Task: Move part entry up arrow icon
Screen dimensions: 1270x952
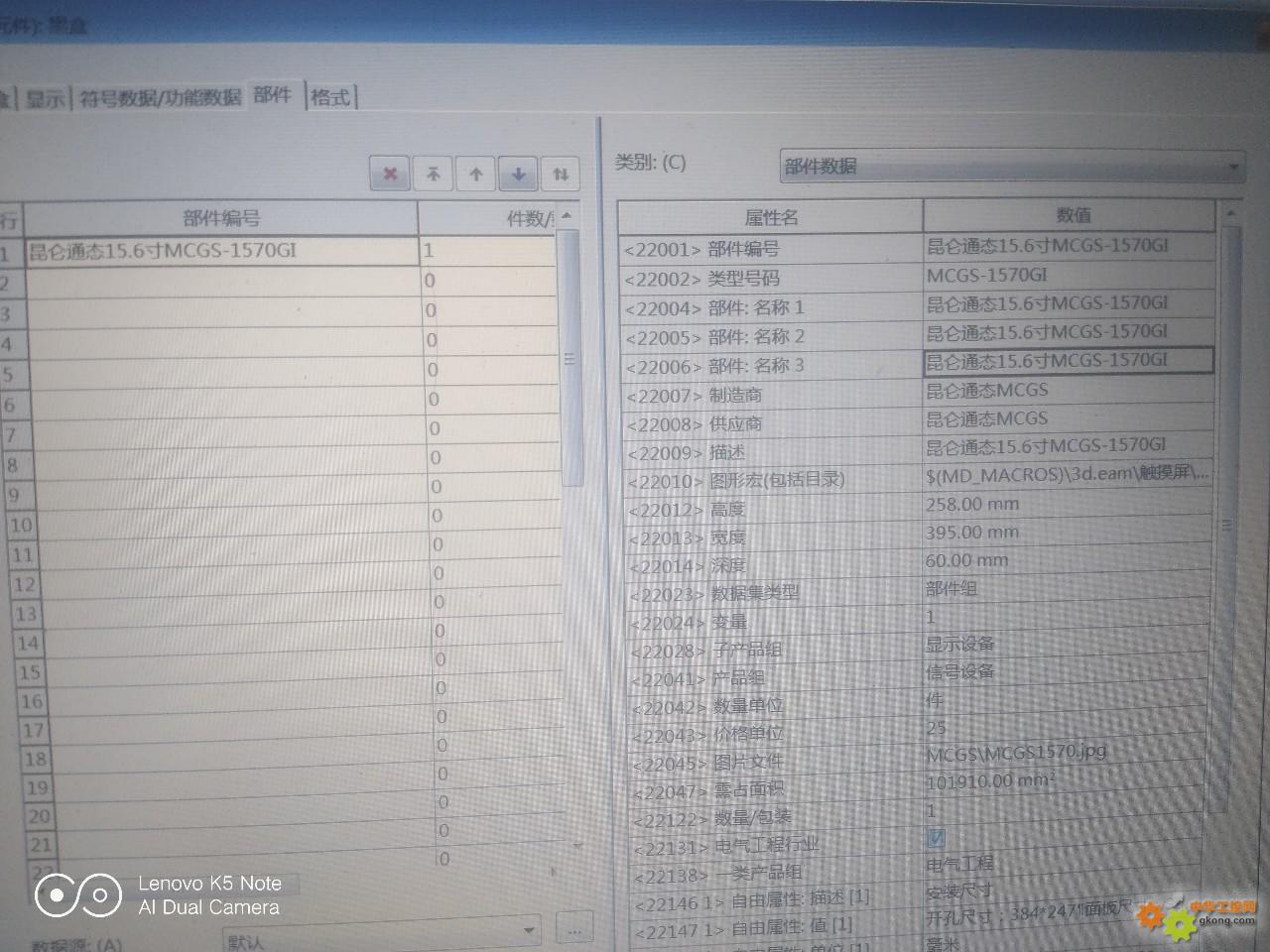Action: click(x=475, y=174)
